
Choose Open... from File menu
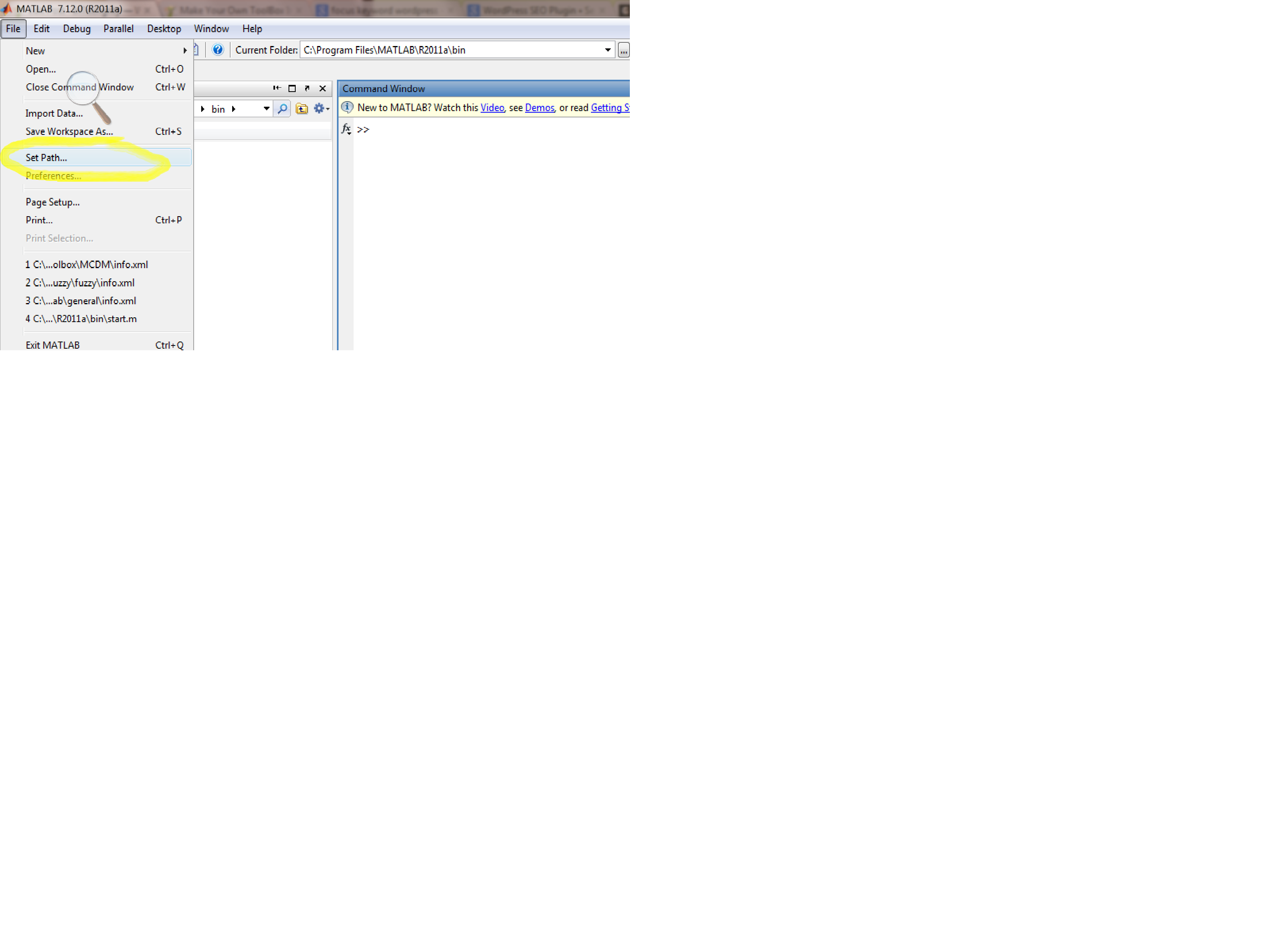click(x=107, y=69)
